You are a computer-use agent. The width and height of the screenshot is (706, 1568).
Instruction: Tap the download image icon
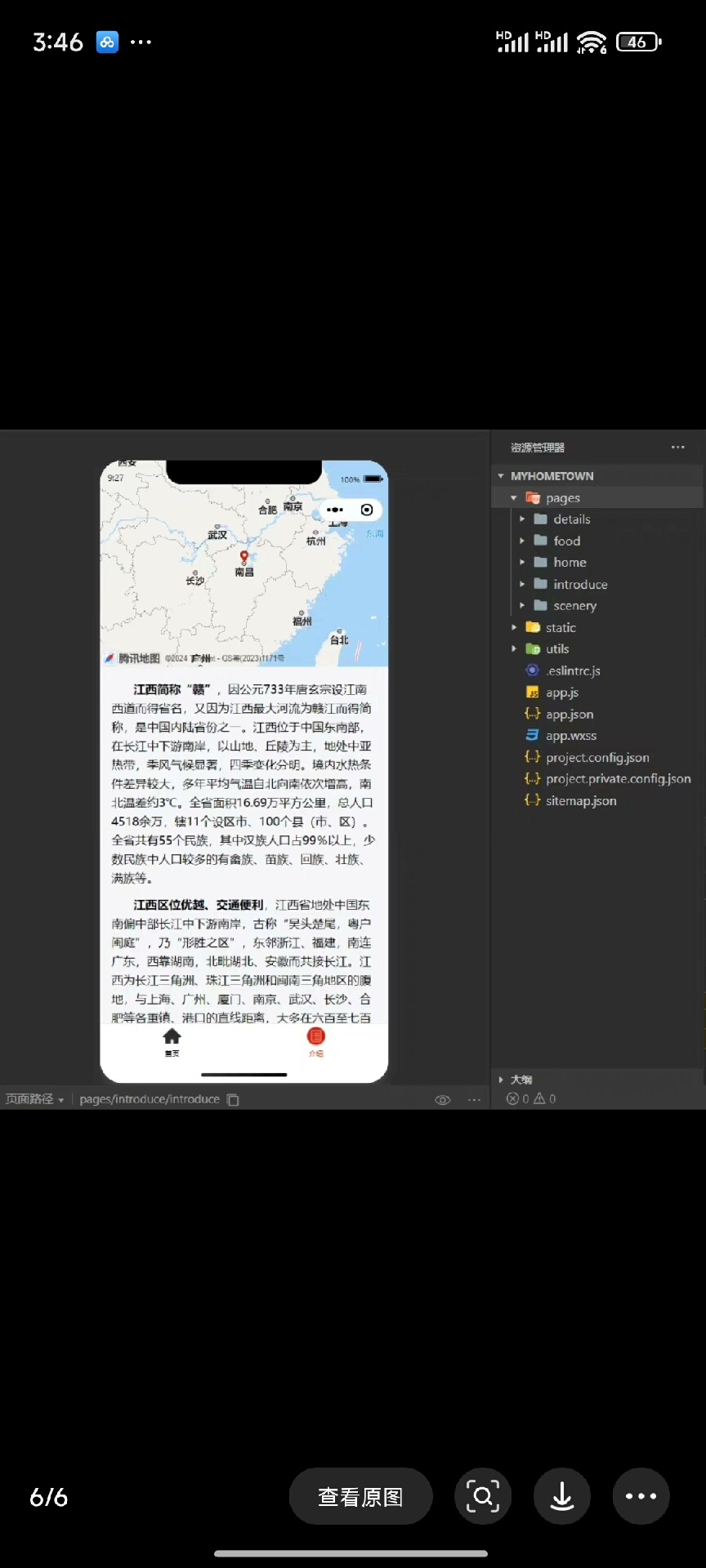click(x=562, y=1496)
